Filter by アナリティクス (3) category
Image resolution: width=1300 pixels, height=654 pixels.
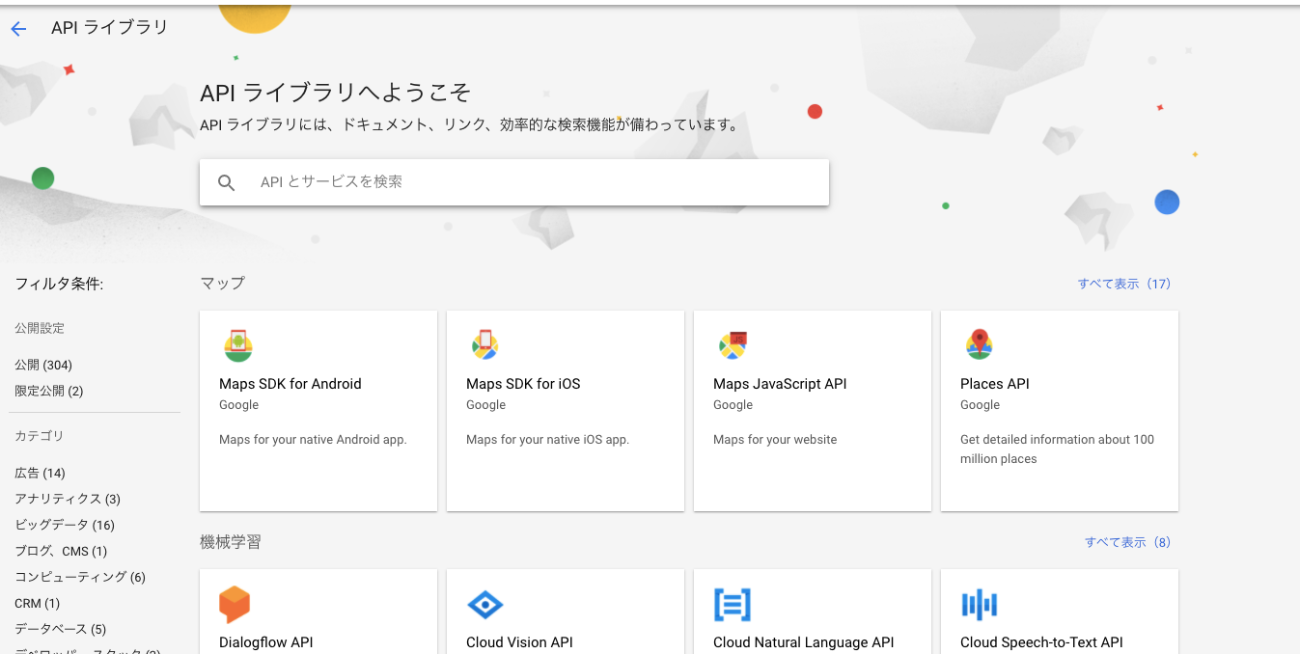coord(67,499)
